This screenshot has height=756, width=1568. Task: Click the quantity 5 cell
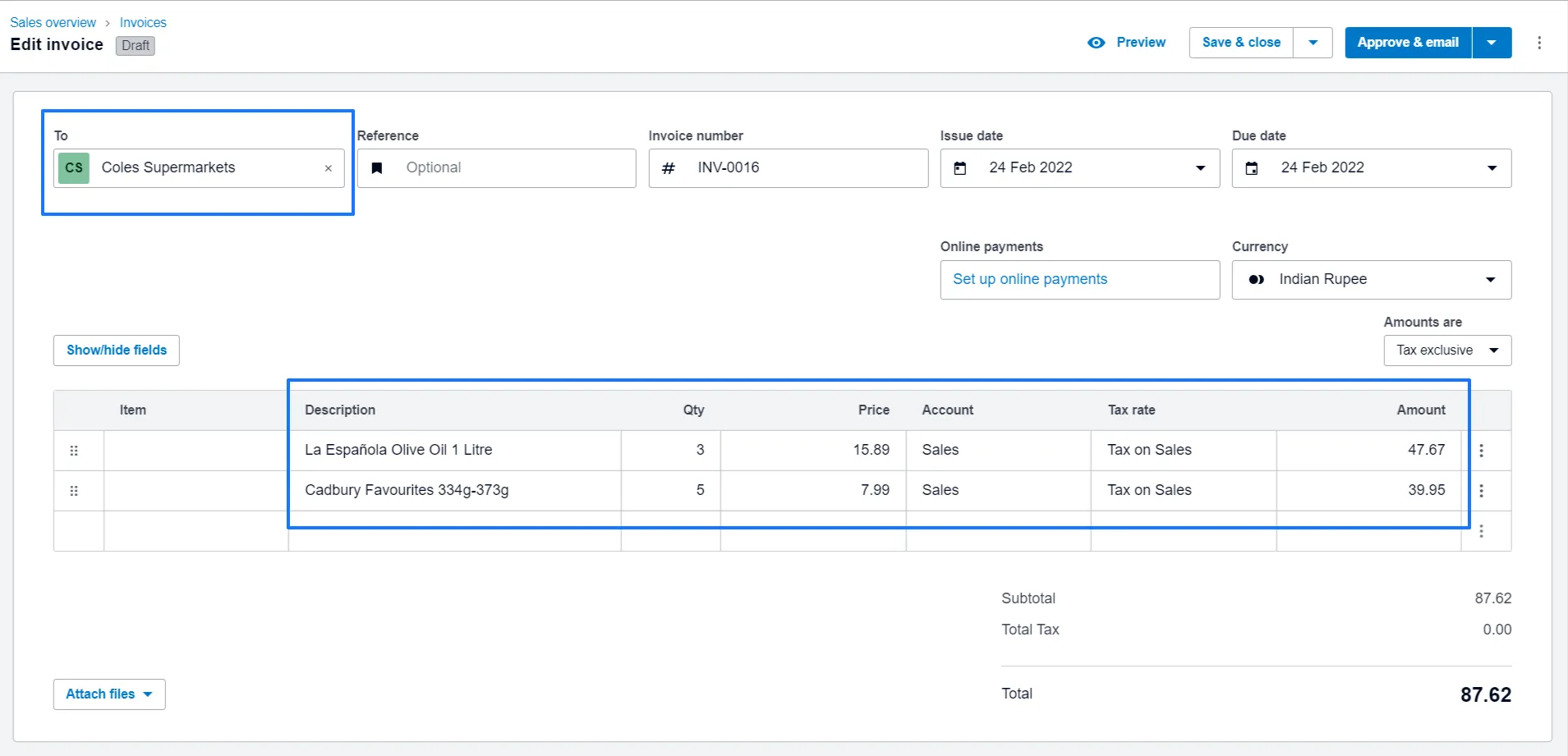670,491
